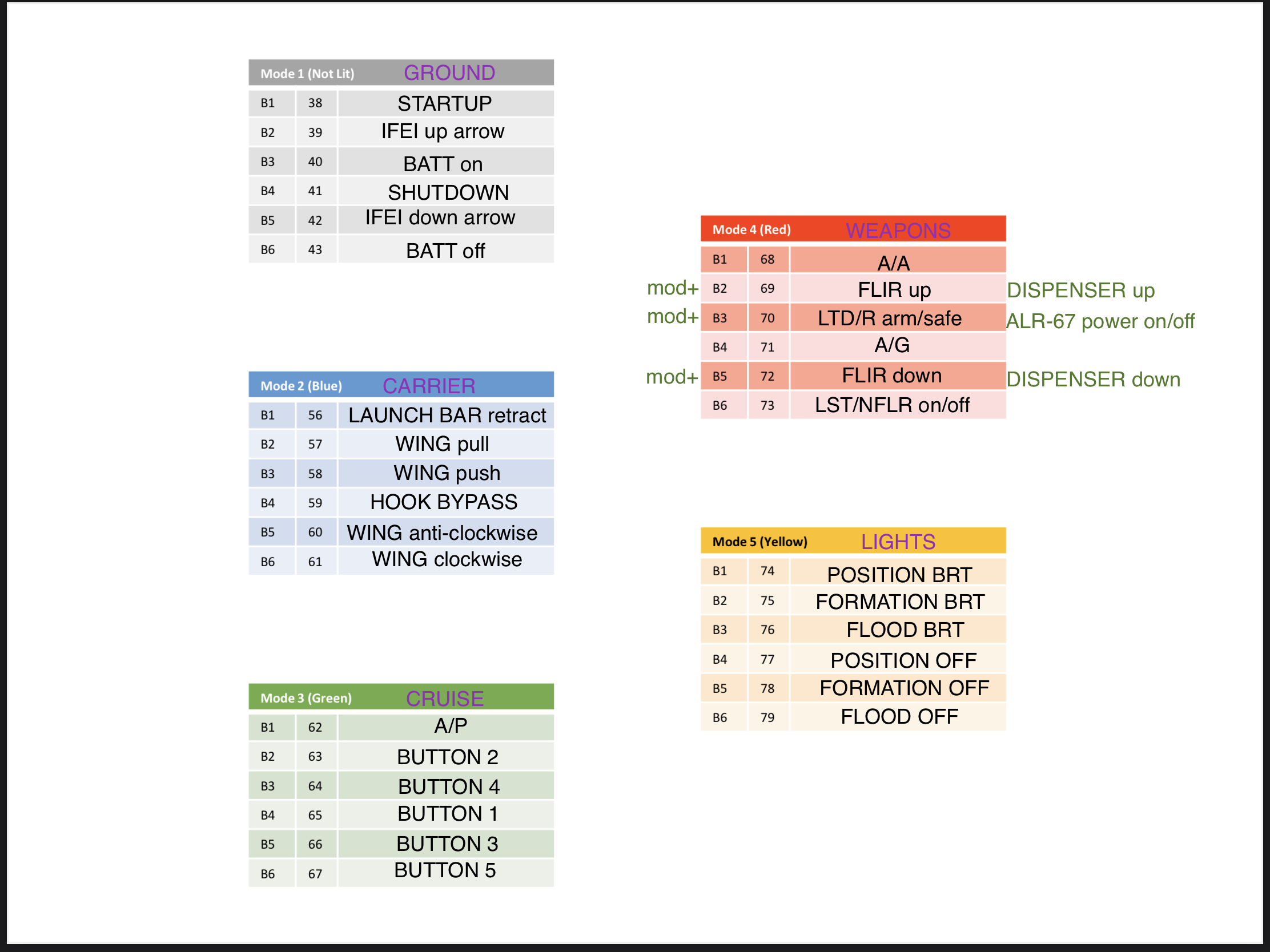The width and height of the screenshot is (1270, 952).
Task: Click the CRUISE title in green header
Action: (444, 699)
